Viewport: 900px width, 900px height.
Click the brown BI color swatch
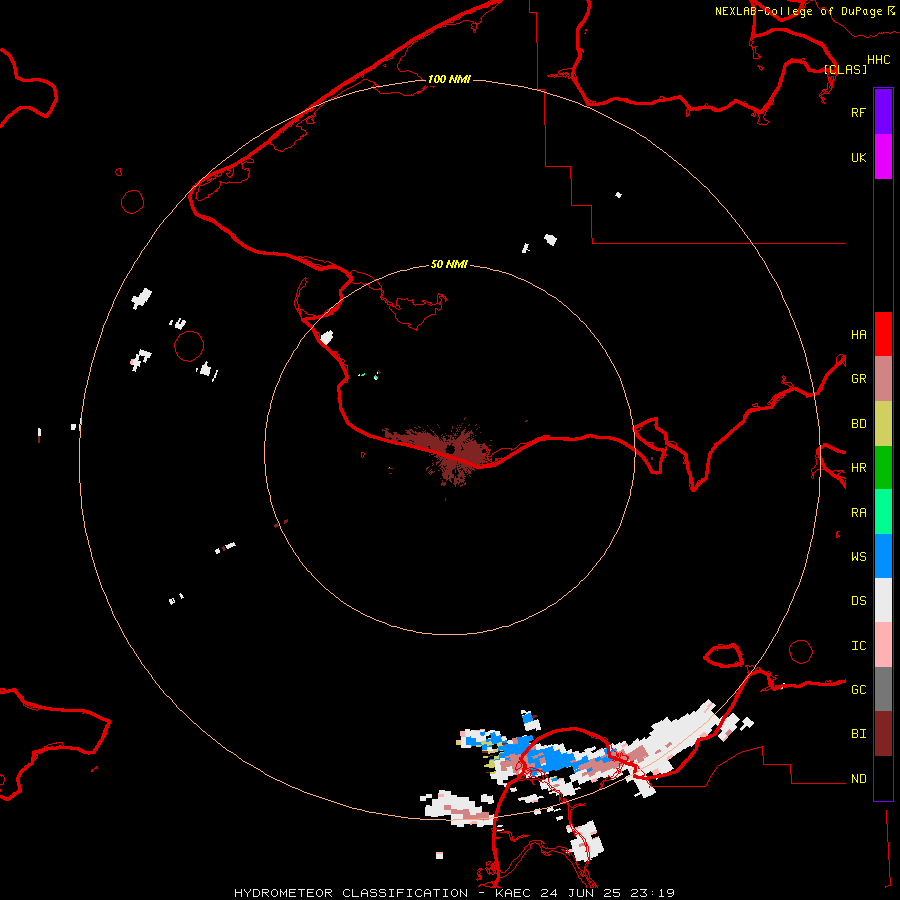[883, 734]
